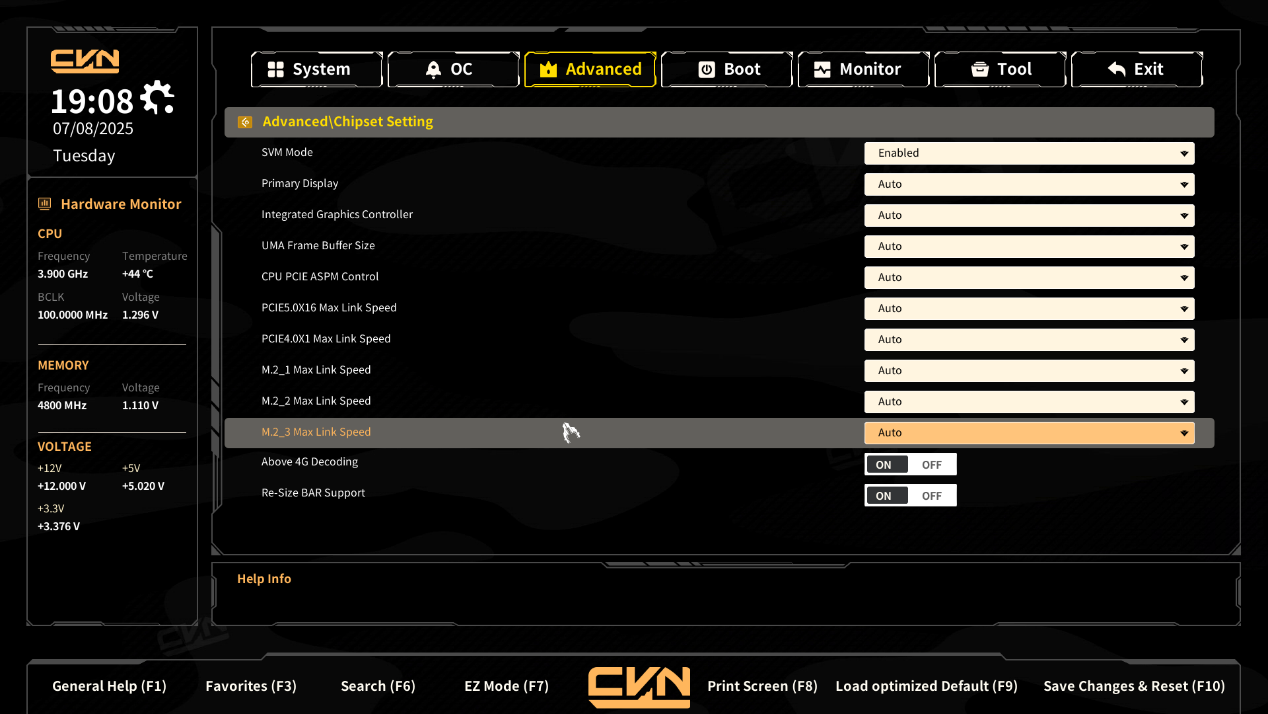Click the settings gear icon beside the clock
Image resolution: width=1268 pixels, height=714 pixels.
[157, 97]
